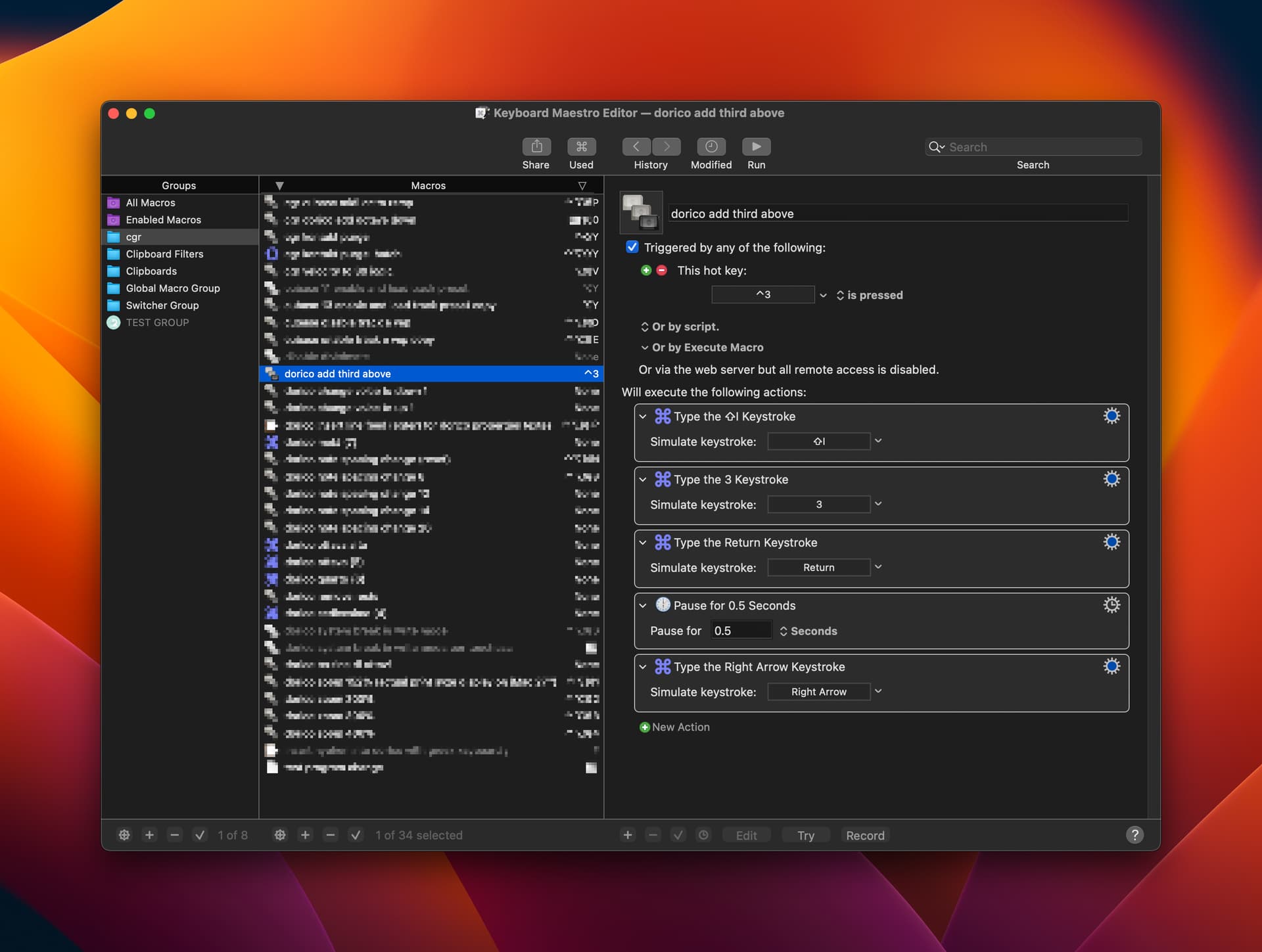Run the current macro from the toolbar
The width and height of the screenshot is (1262, 952).
click(x=756, y=147)
